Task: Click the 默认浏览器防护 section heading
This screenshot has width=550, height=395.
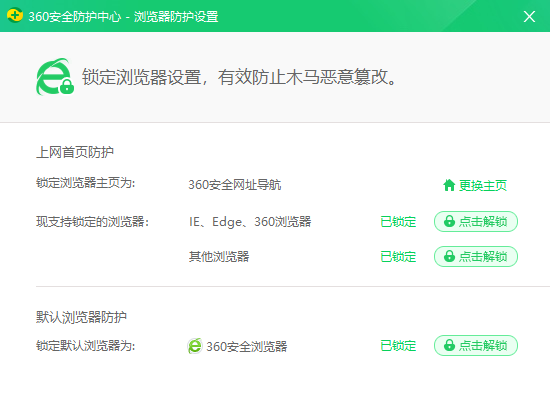Action: click(81, 317)
